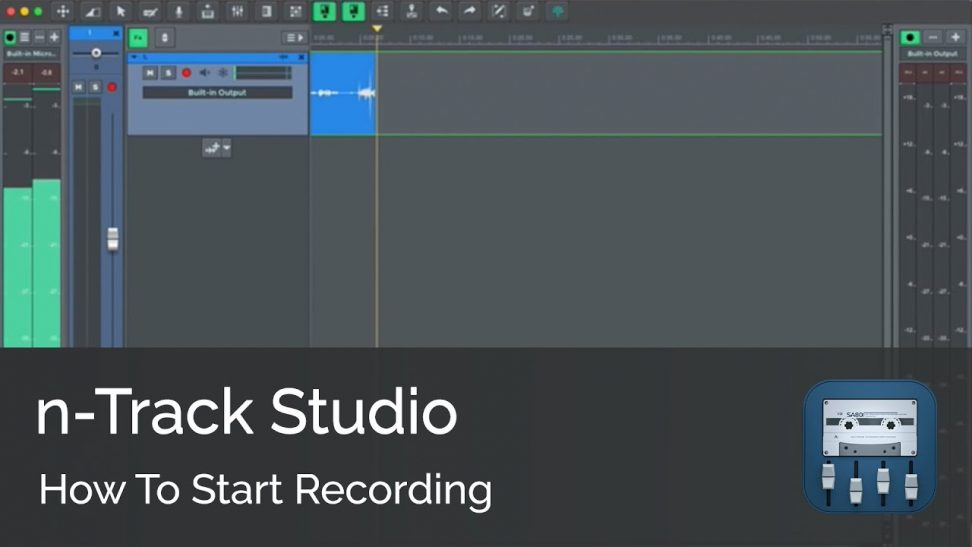This screenshot has height=547, width=972.
Task: Click the track speaker output icon
Action: [204, 73]
